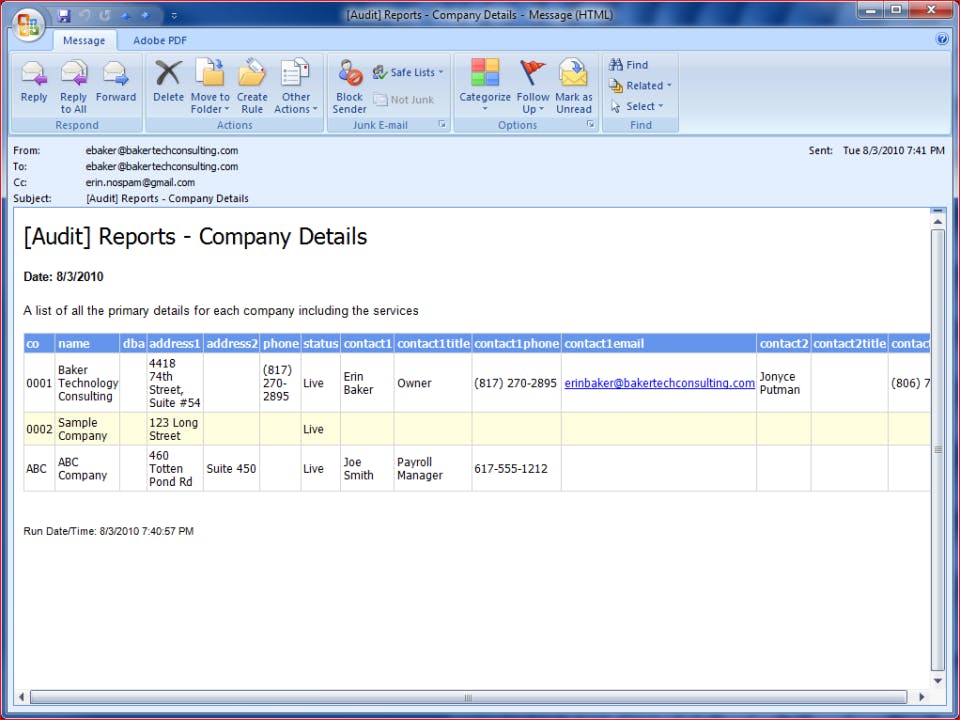Screen dimensions: 960x720
Task: Click the horizontal scrollbar right arrow
Action: pos(921,697)
